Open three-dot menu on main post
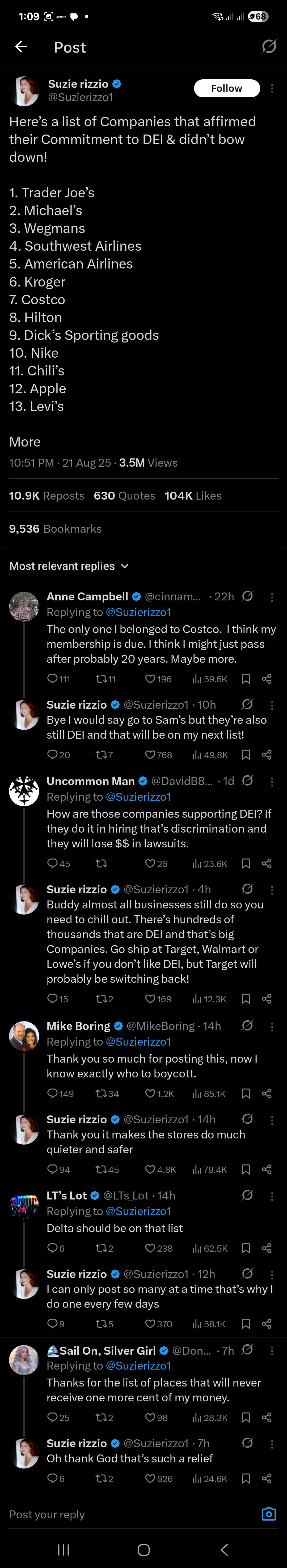The height and width of the screenshot is (1568, 287). [x=272, y=88]
